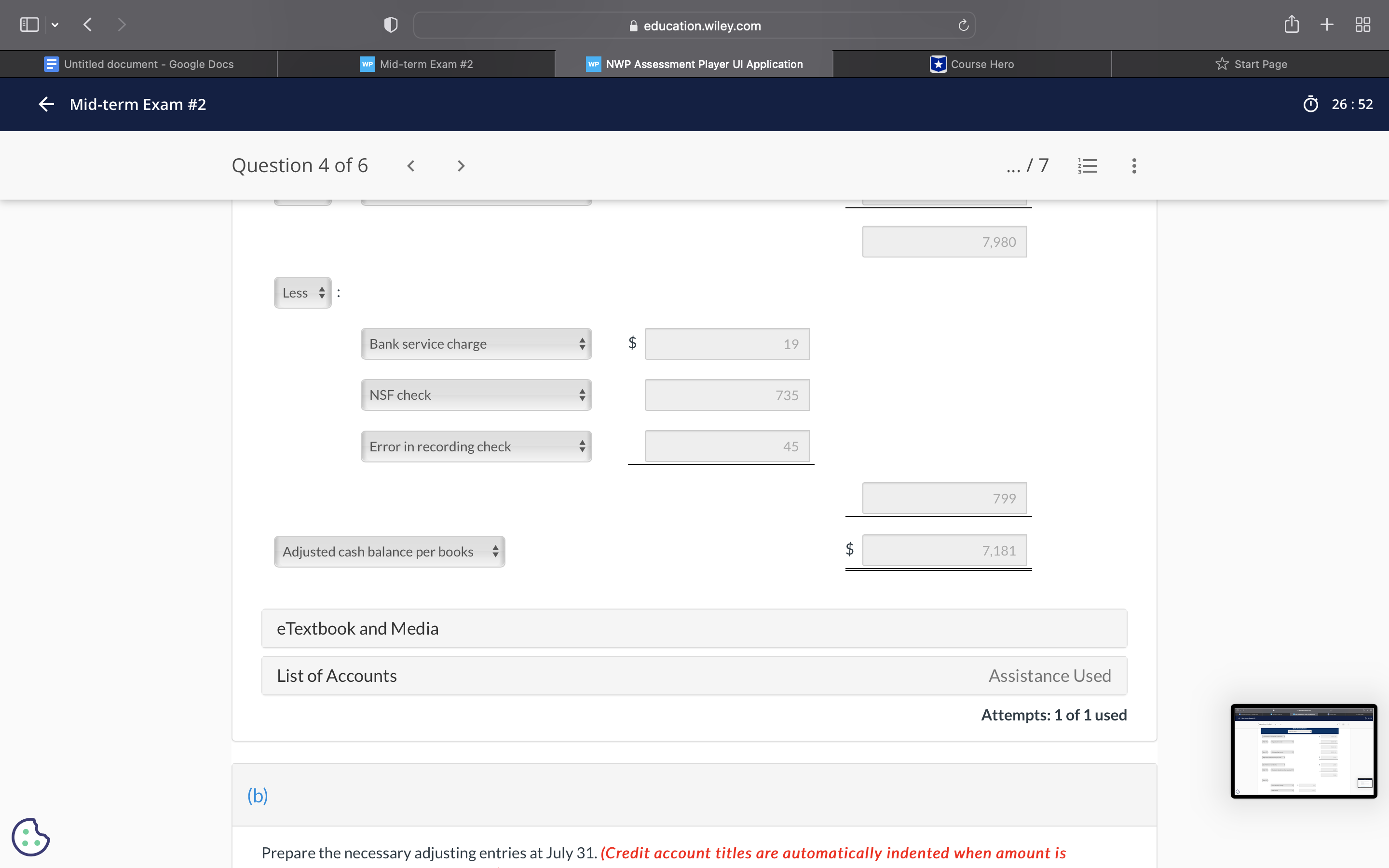
Task: Open the privacy shield report
Action: point(390,25)
